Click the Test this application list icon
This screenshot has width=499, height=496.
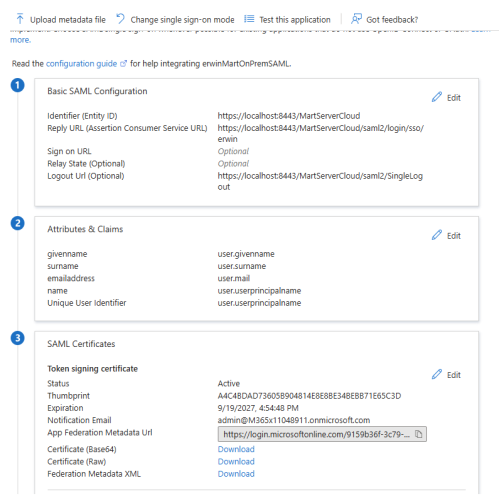[x=249, y=19]
